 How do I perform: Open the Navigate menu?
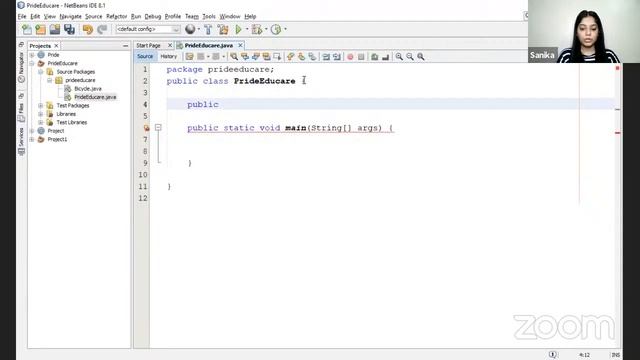tap(70, 16)
